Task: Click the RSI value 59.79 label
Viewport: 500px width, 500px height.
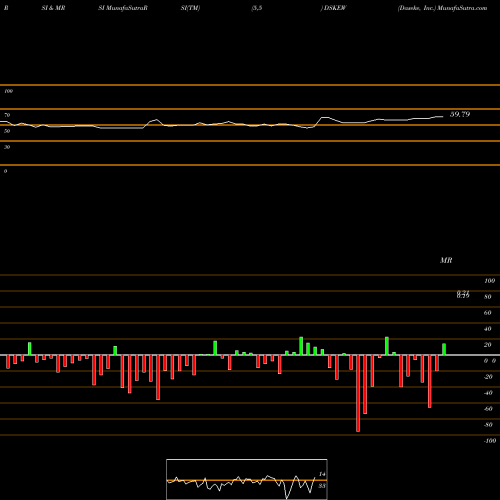Action: click(460, 114)
